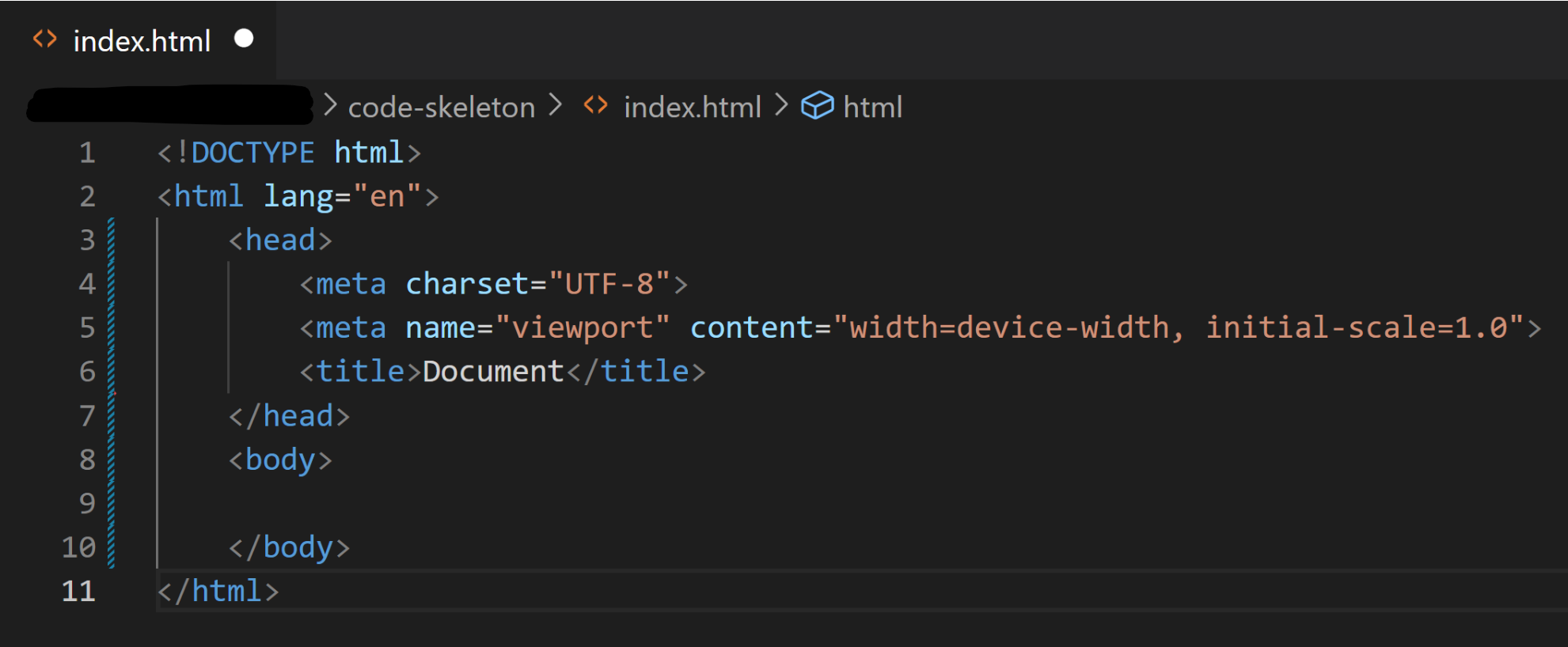Click the orange HTML icon in breadcrumb
Viewport: 1568px width, 647px height.
click(596, 105)
